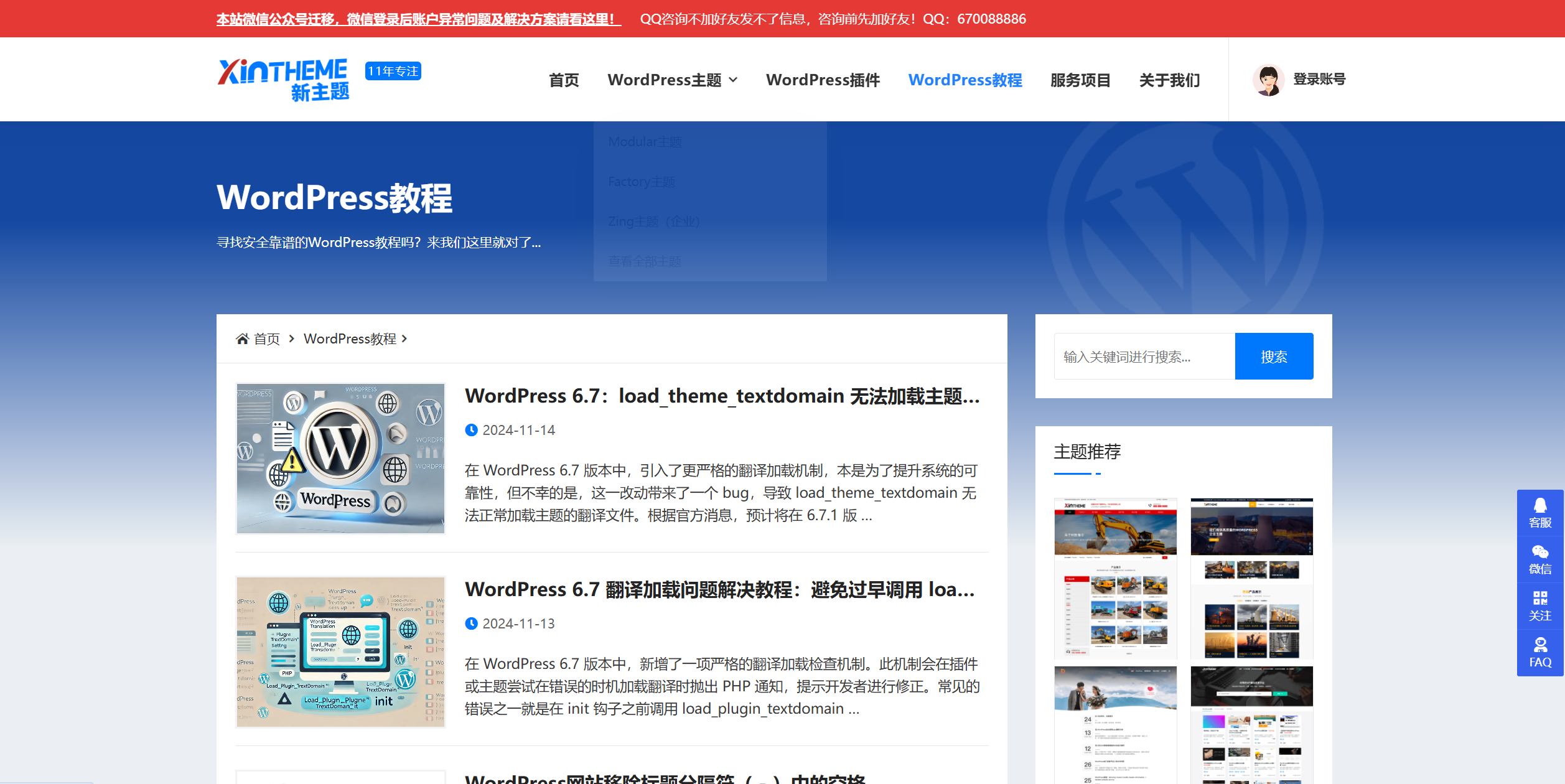
Task: Open article title 网站移除标题分隔符
Action: click(x=665, y=778)
